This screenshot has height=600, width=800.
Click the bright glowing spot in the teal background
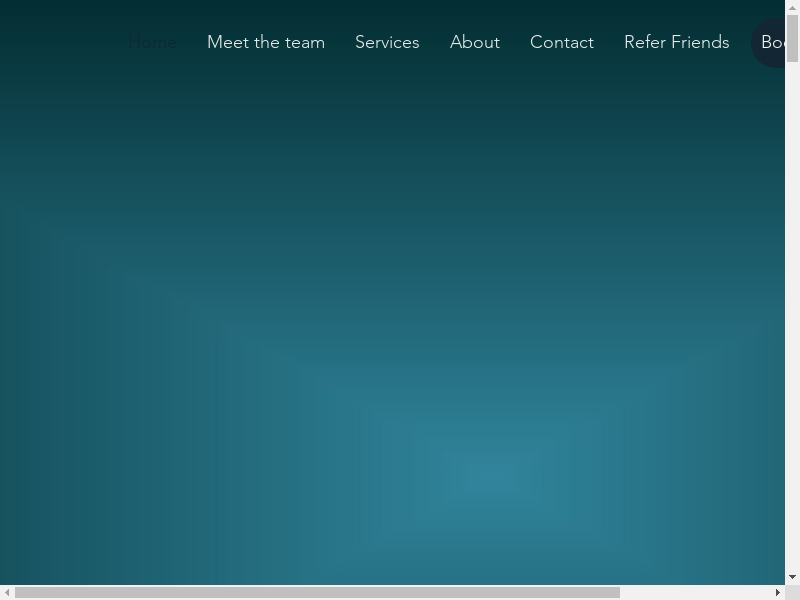[x=492, y=478]
